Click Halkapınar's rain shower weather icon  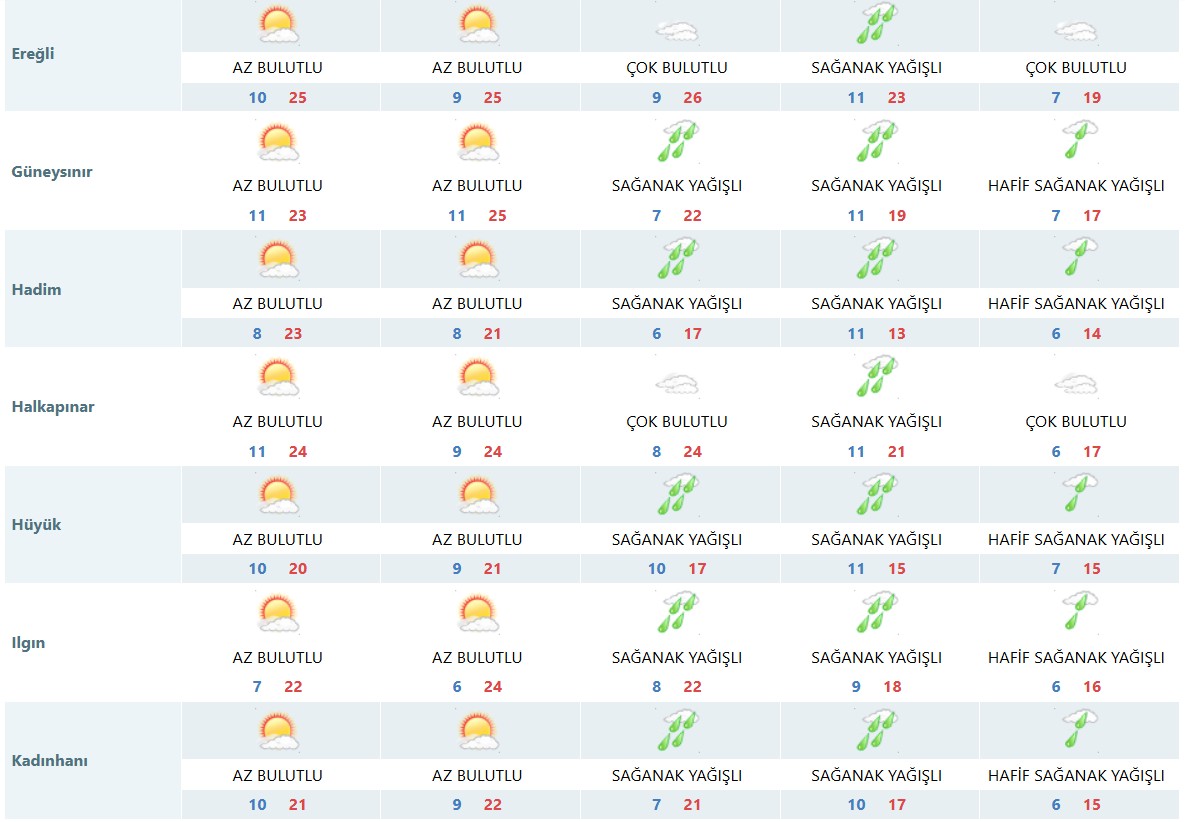click(x=877, y=377)
